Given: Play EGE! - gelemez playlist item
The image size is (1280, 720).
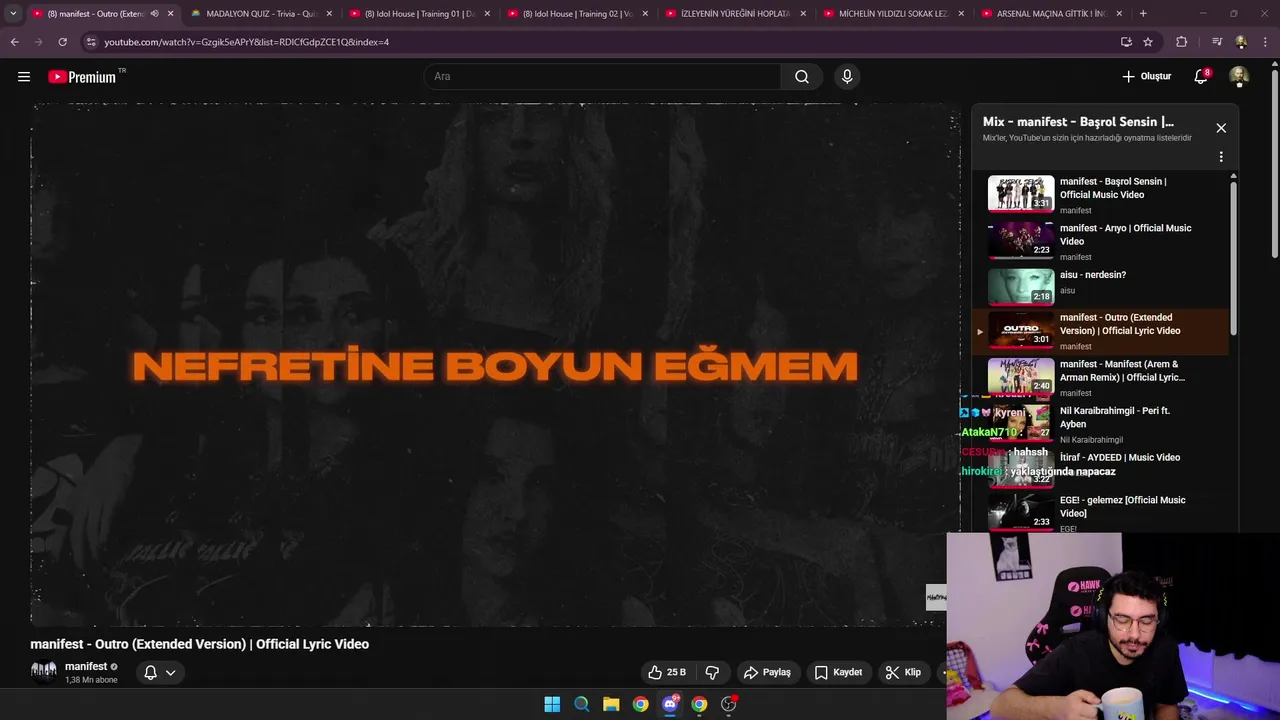Looking at the screenshot, I should [x=1100, y=513].
